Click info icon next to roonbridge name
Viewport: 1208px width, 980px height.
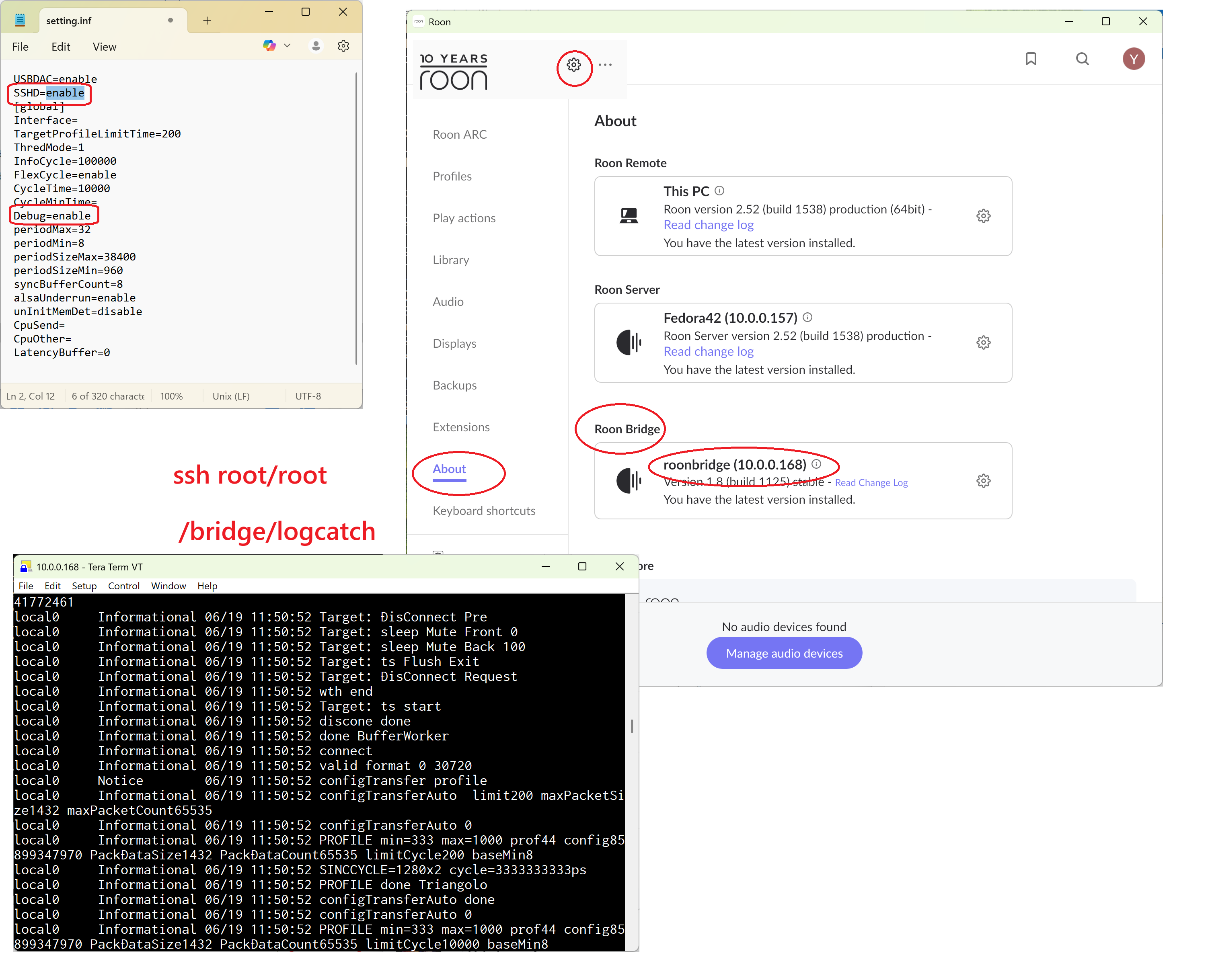coord(816,464)
